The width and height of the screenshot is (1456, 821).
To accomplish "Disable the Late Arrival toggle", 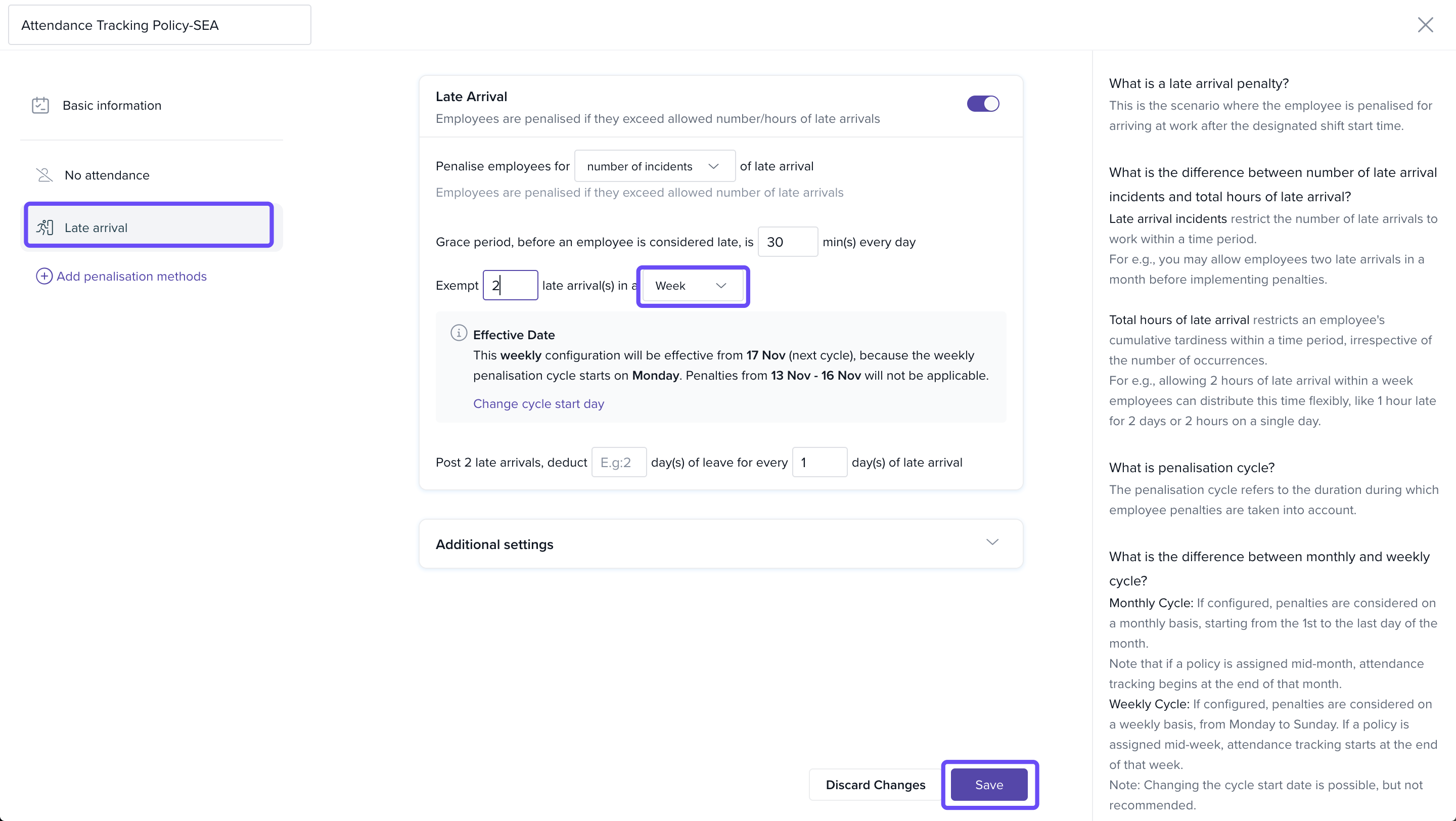I will 982,104.
